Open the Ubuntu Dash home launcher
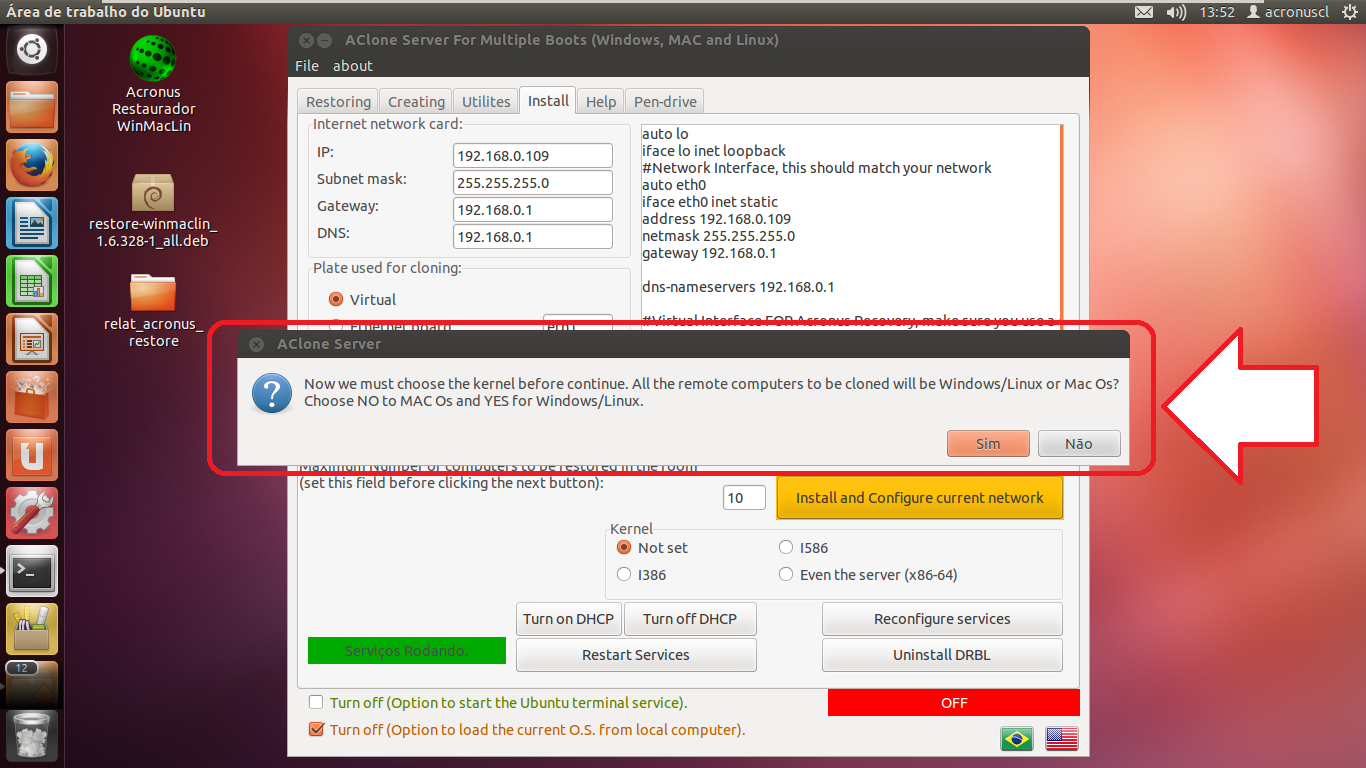 coord(32,49)
